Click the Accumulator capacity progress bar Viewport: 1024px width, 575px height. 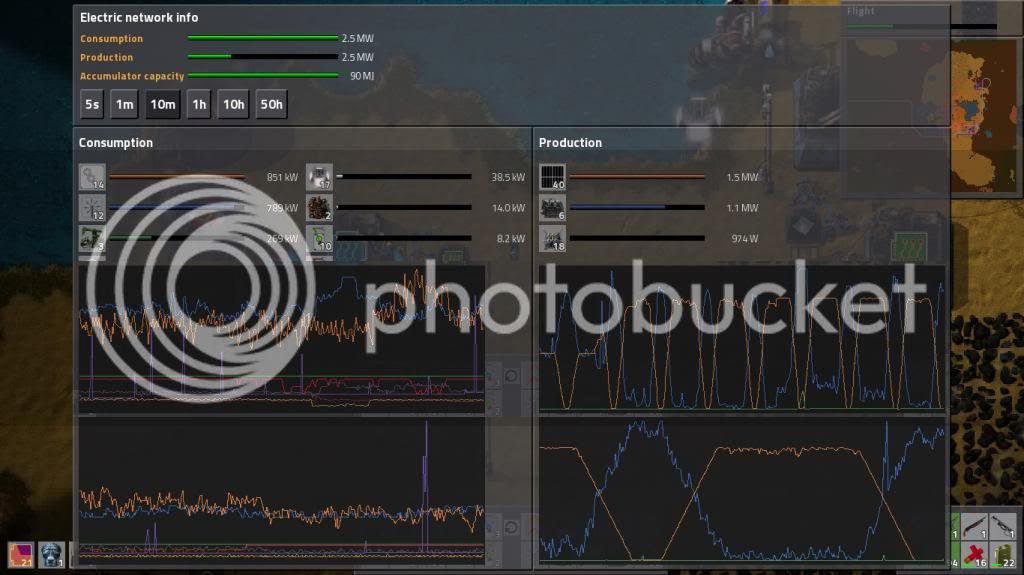(263, 76)
